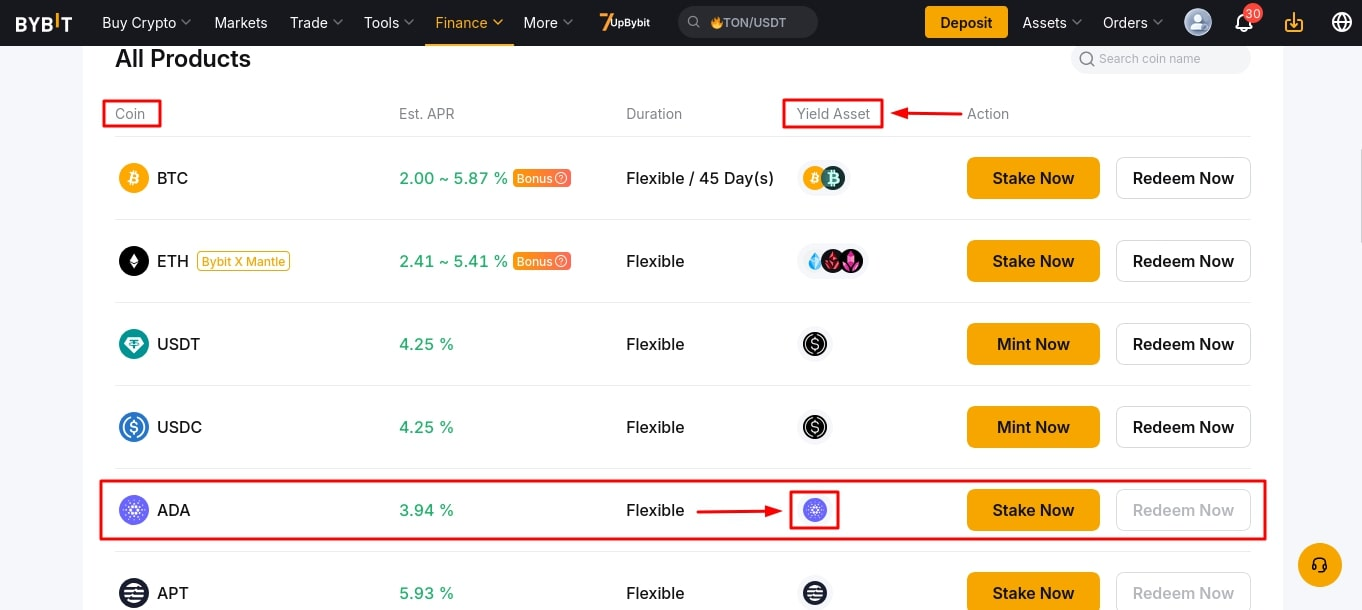1362x610 pixels.
Task: Open the language globe icon
Action: [1341, 22]
